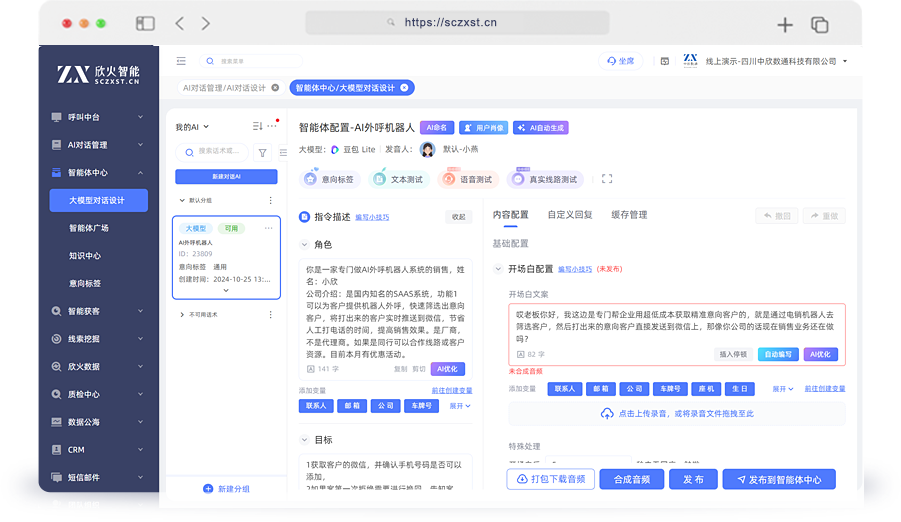Toggle fullscreen expand icon
The image size is (901, 522).
(607, 179)
